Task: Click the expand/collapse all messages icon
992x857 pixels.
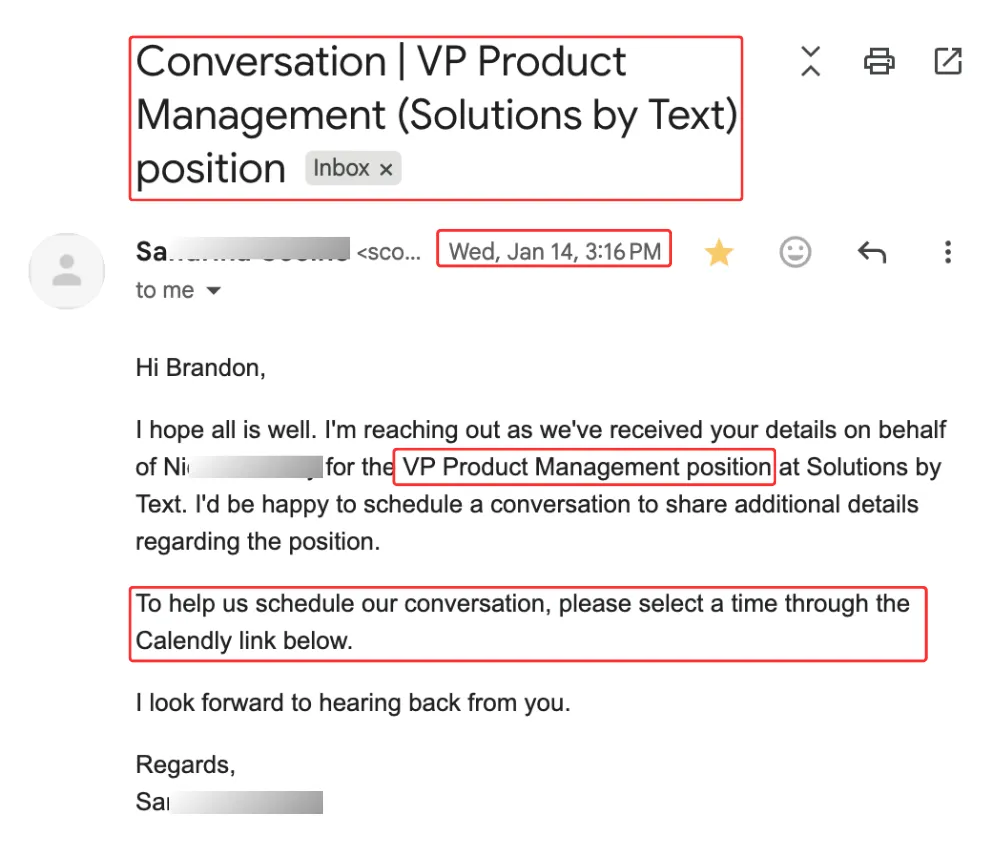Action: pyautogui.click(x=810, y=61)
